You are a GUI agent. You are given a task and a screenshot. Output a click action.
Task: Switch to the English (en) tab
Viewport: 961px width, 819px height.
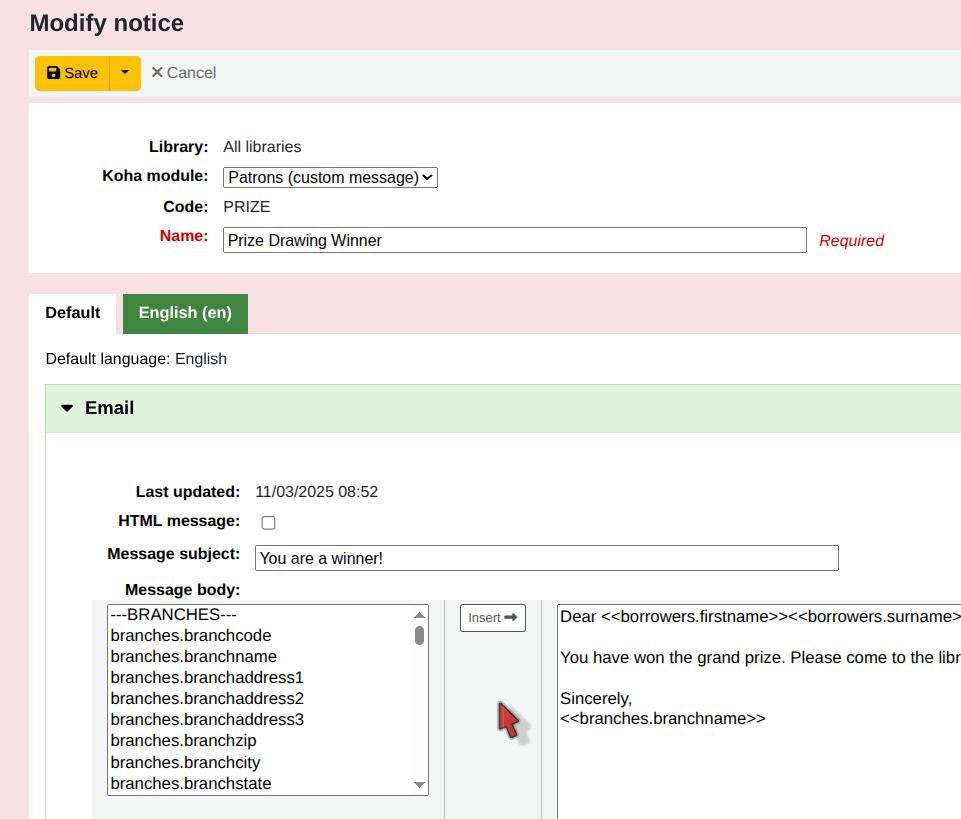(185, 313)
